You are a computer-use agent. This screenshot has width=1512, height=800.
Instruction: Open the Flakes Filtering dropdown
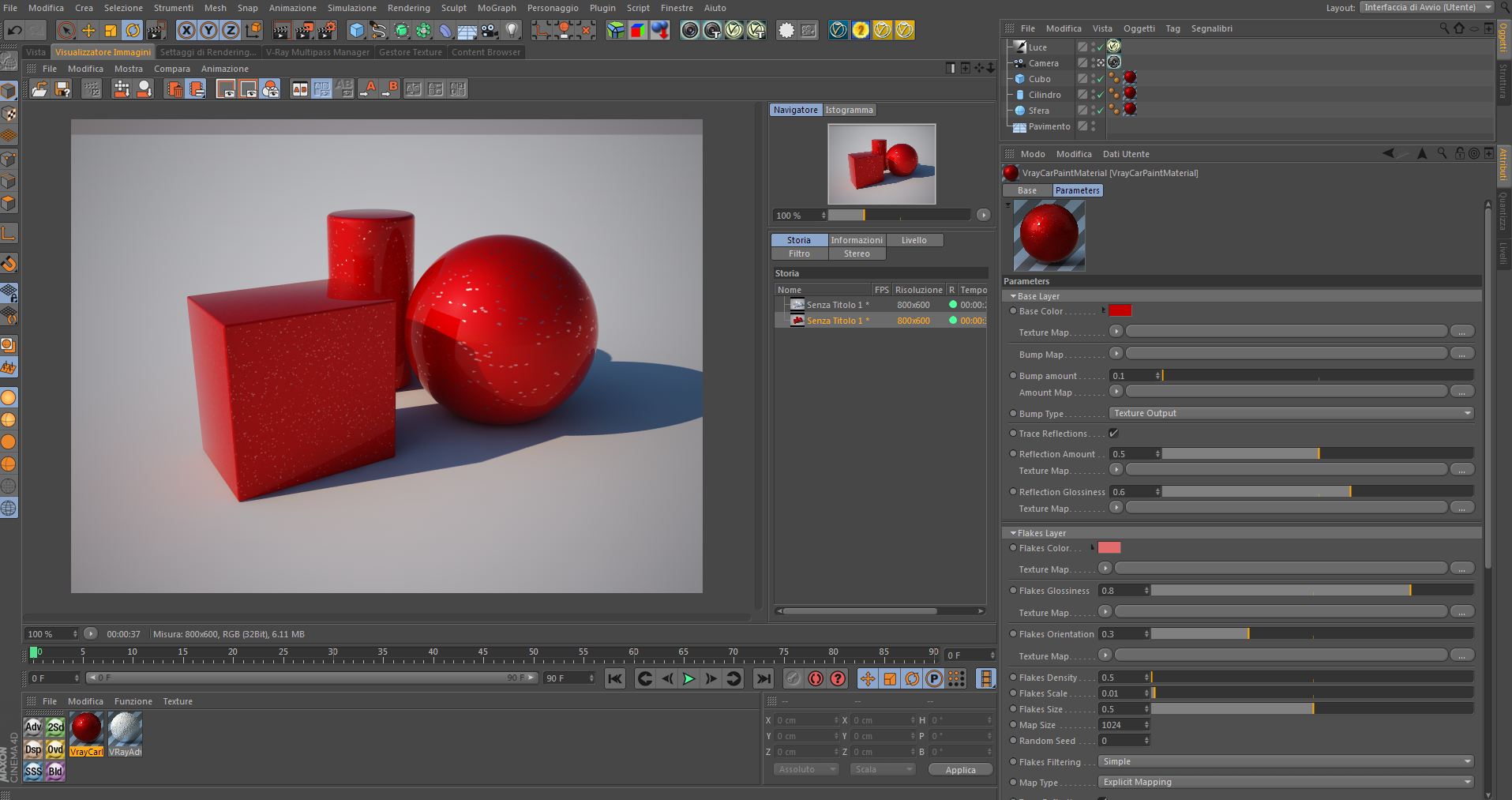1285,761
